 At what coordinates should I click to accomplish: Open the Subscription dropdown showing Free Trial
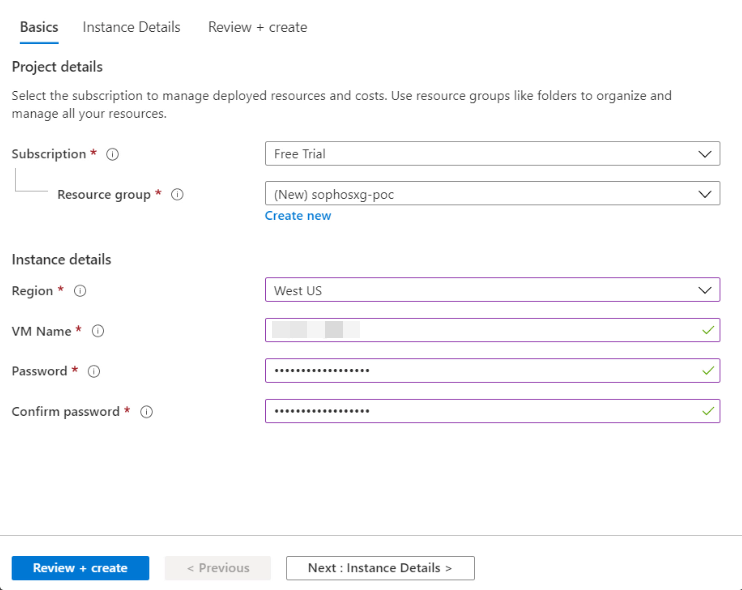point(492,154)
